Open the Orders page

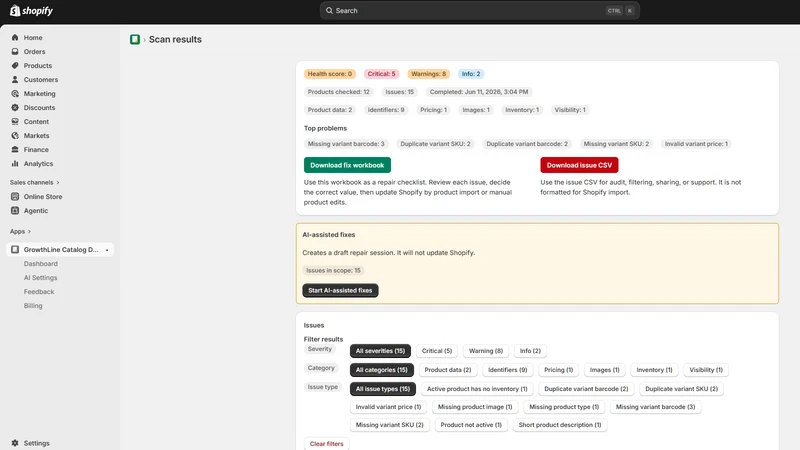34,52
